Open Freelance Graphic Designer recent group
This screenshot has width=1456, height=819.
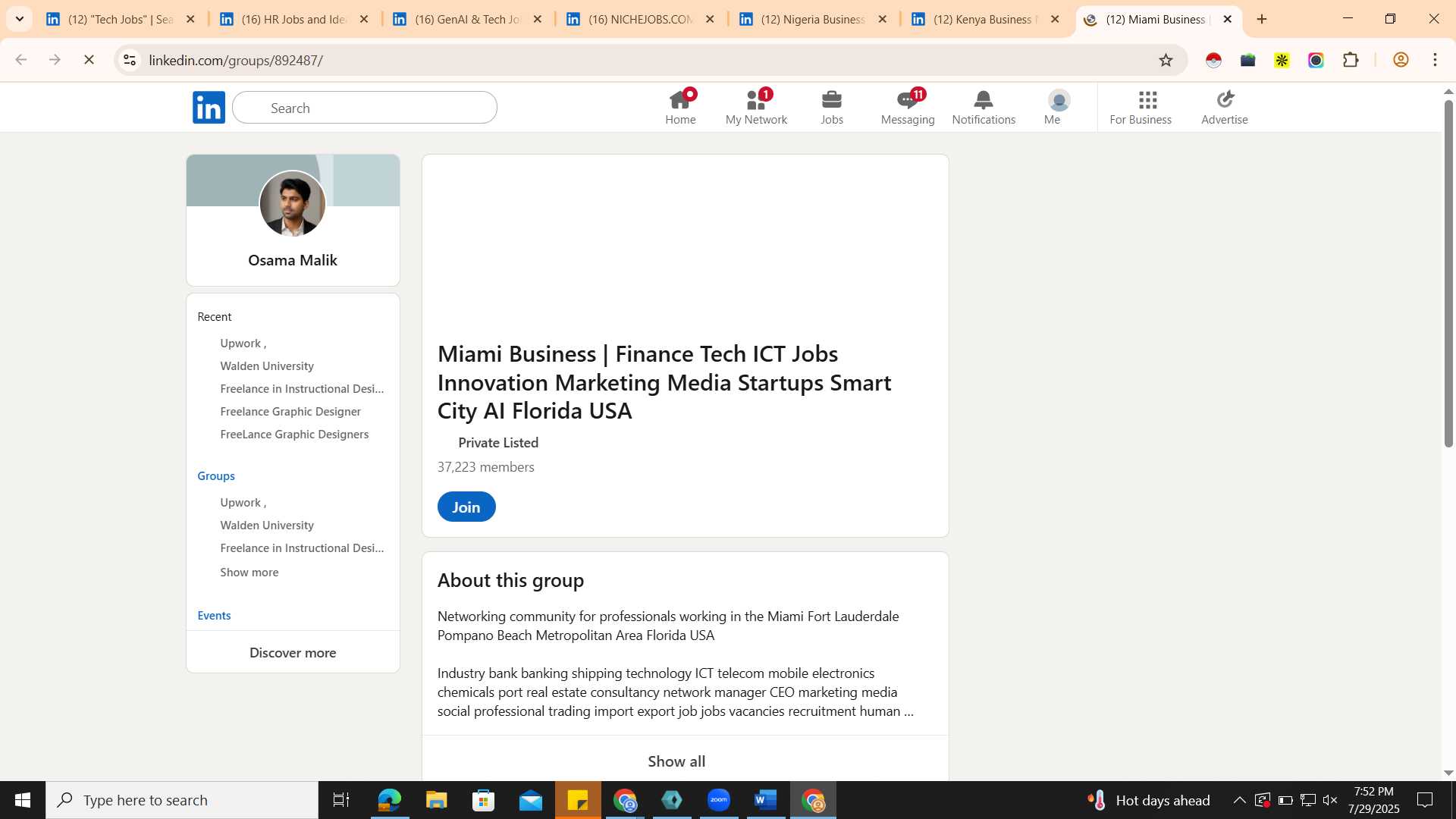[x=290, y=411]
